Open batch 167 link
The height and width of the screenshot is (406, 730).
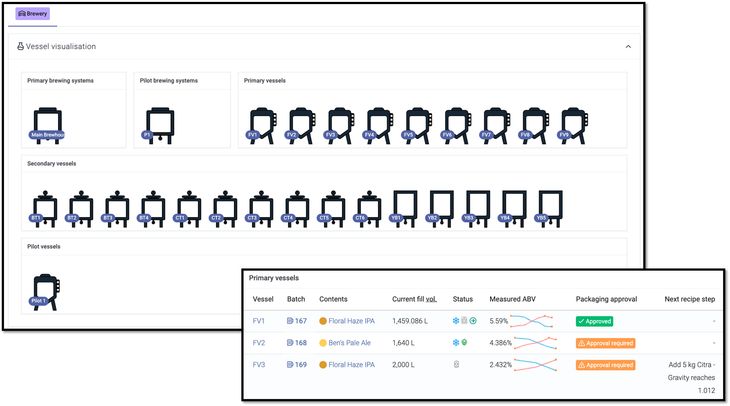[296, 321]
